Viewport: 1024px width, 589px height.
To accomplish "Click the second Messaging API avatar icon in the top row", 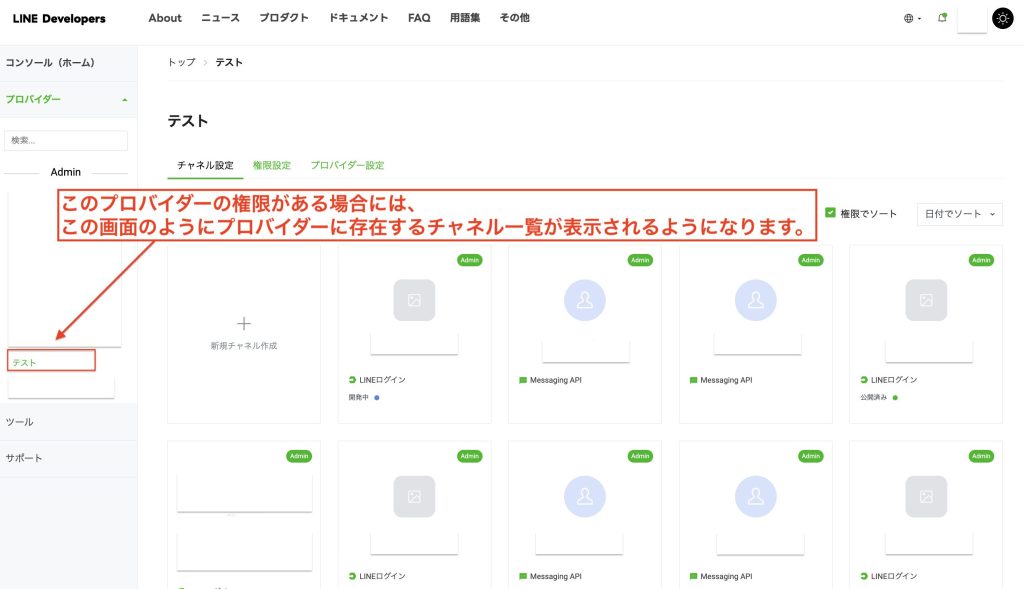I will [755, 300].
